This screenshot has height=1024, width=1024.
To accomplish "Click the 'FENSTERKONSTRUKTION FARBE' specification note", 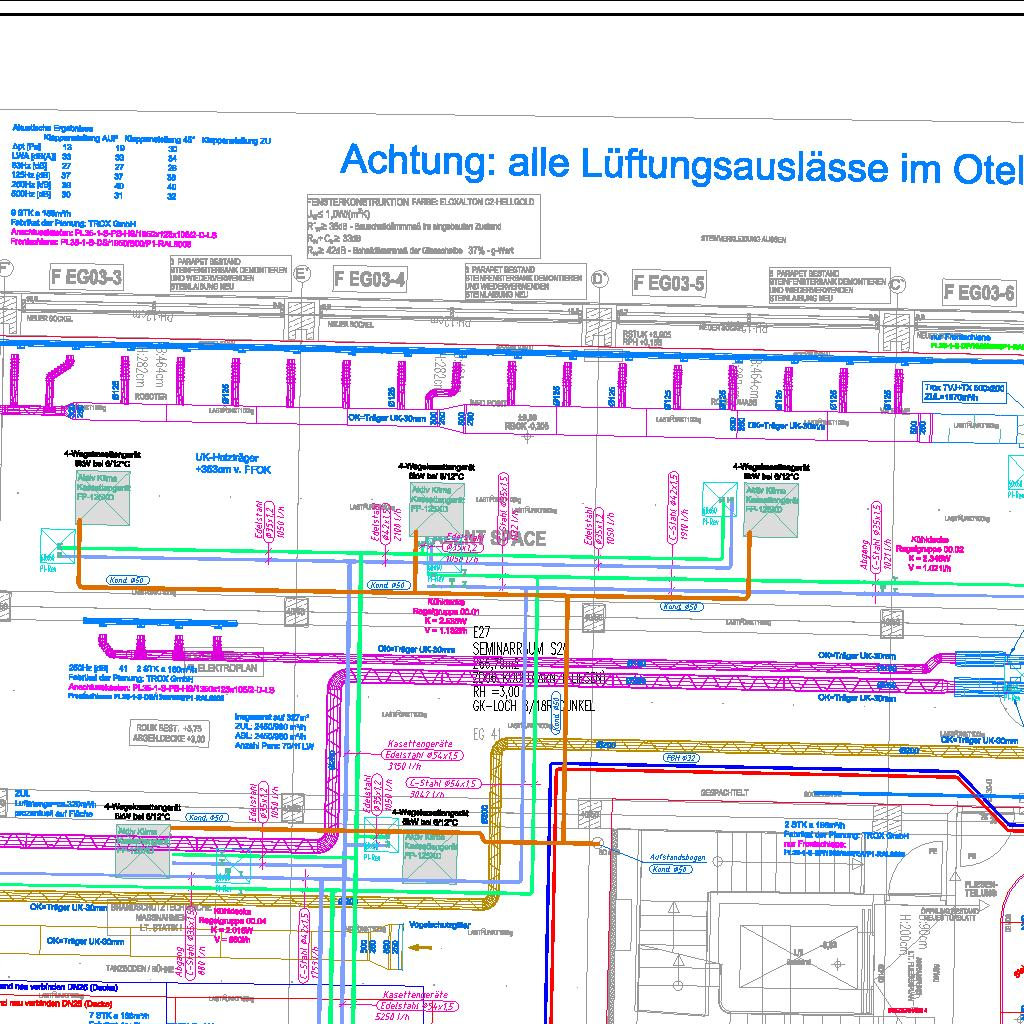I will point(424,226).
